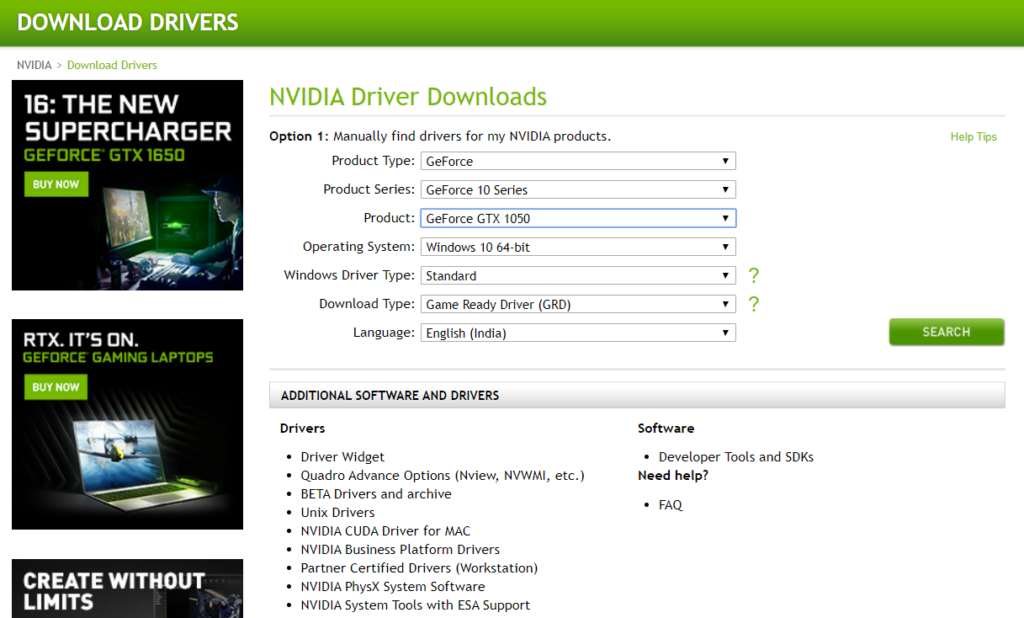This screenshot has height=618, width=1024.
Task: Open the Help Tips link
Action: (x=973, y=137)
